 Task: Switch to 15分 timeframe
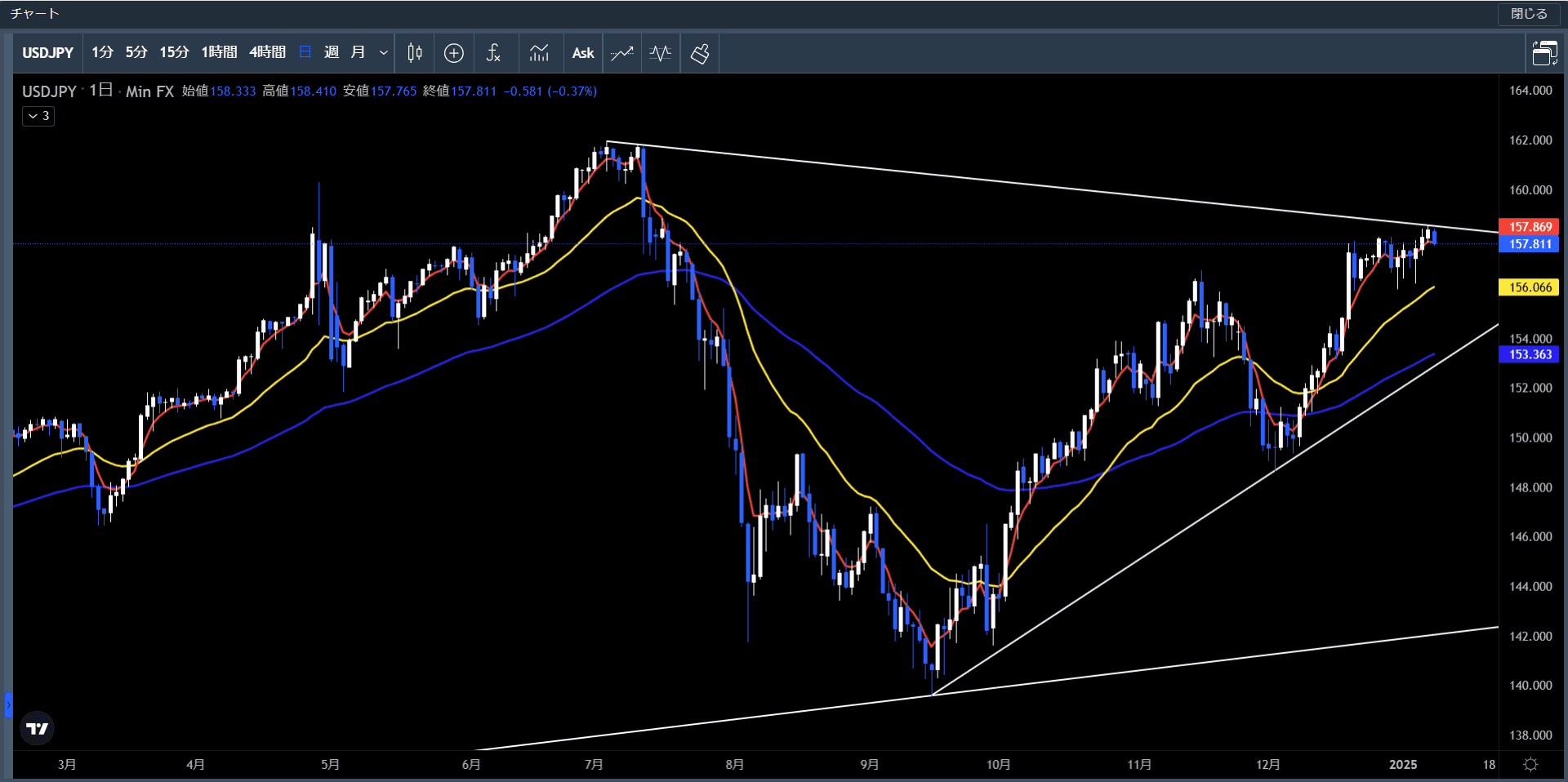174,52
